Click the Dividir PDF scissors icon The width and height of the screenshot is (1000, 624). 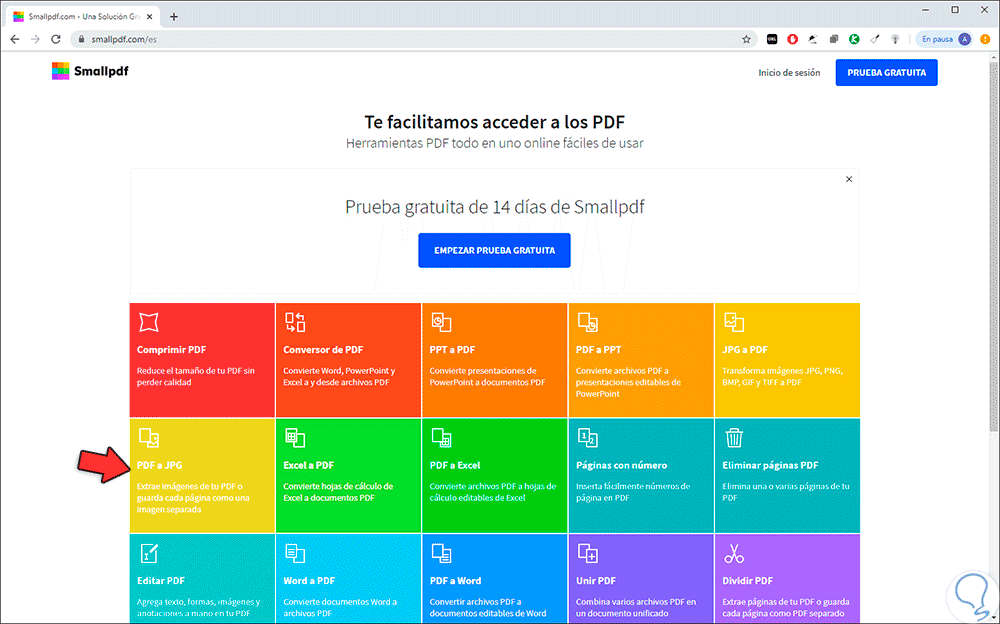tap(734, 553)
